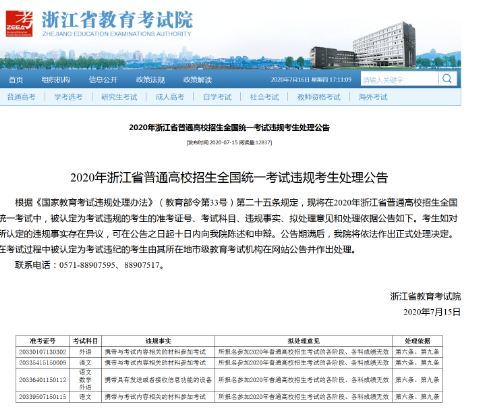Click the red ZEEA logo icon
Screen dimensions: 478x419
pyautogui.click(x=19, y=23)
